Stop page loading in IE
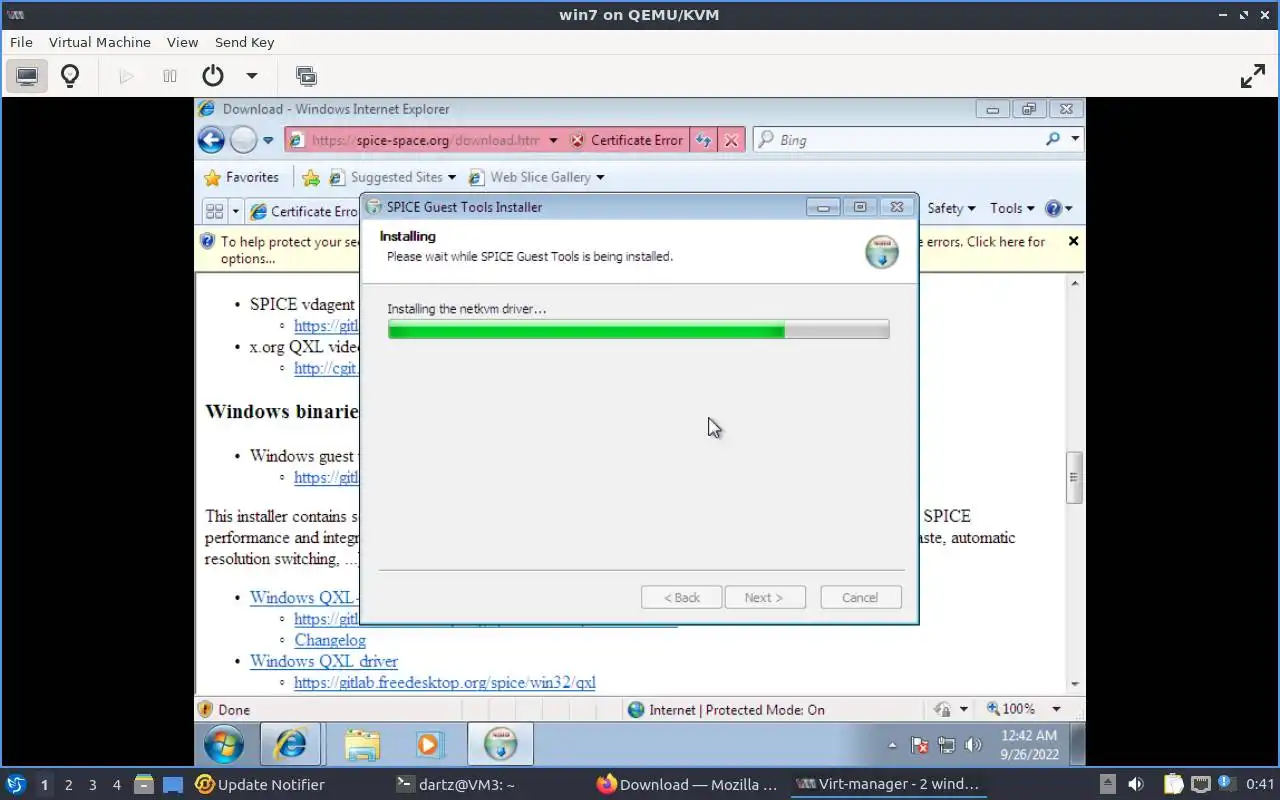The image size is (1280, 800). [x=731, y=140]
